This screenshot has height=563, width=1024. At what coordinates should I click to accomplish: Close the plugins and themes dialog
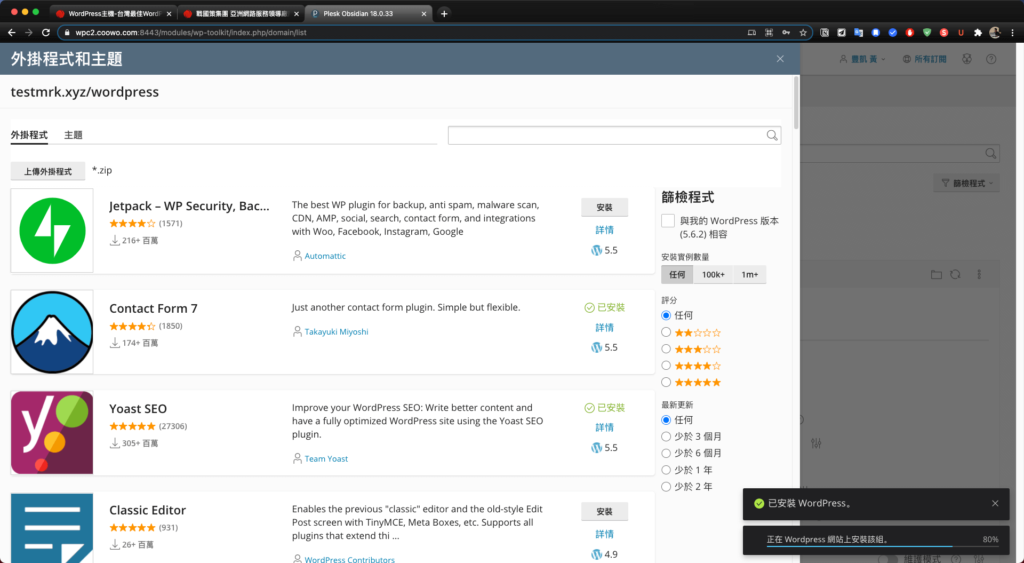click(780, 59)
